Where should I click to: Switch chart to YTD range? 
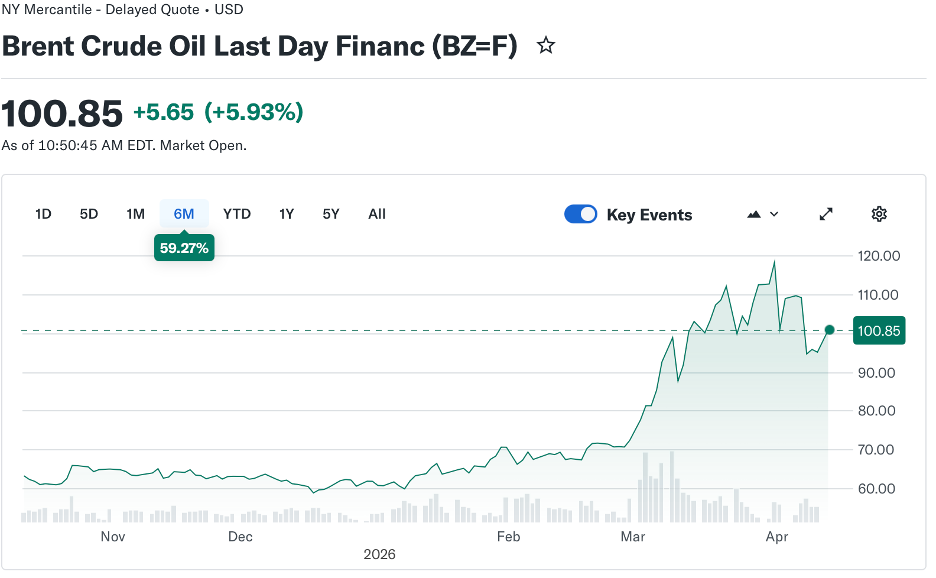tap(237, 214)
